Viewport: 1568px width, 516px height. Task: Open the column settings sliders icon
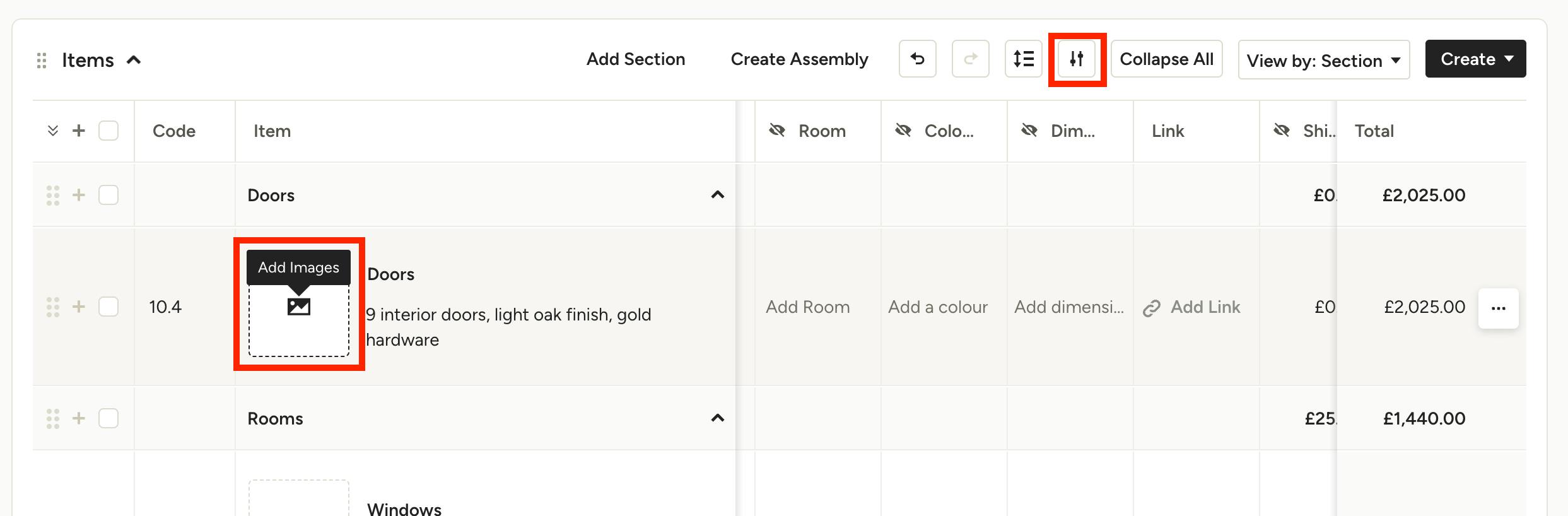1076,59
